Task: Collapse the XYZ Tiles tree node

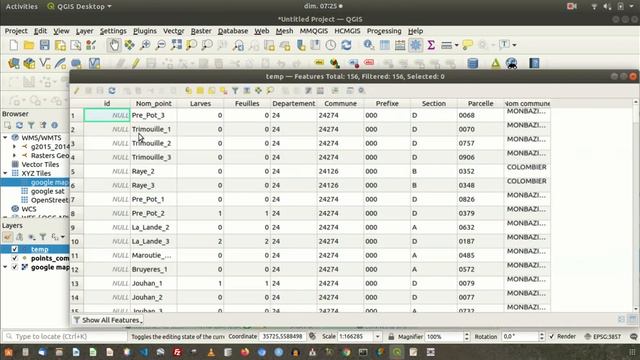Action: [x=5, y=173]
